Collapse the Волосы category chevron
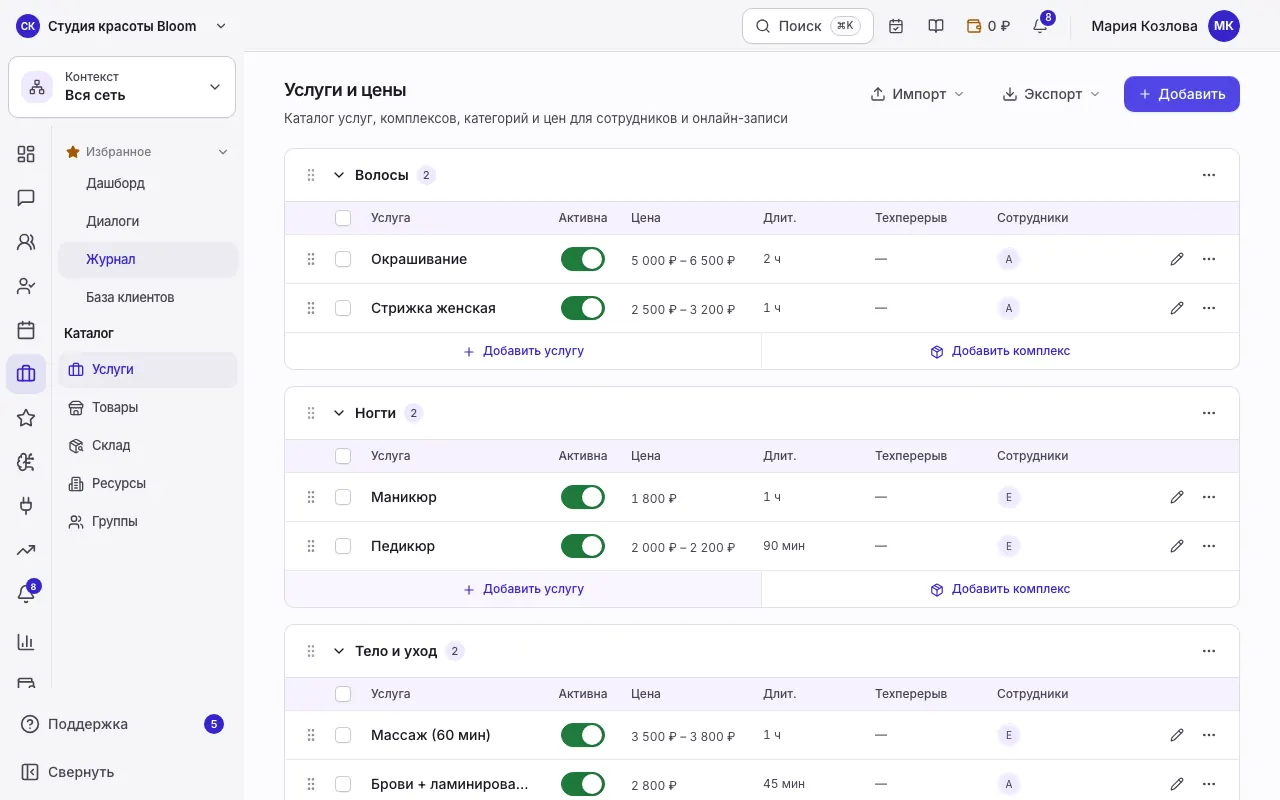This screenshot has height=800, width=1280. (x=338, y=175)
